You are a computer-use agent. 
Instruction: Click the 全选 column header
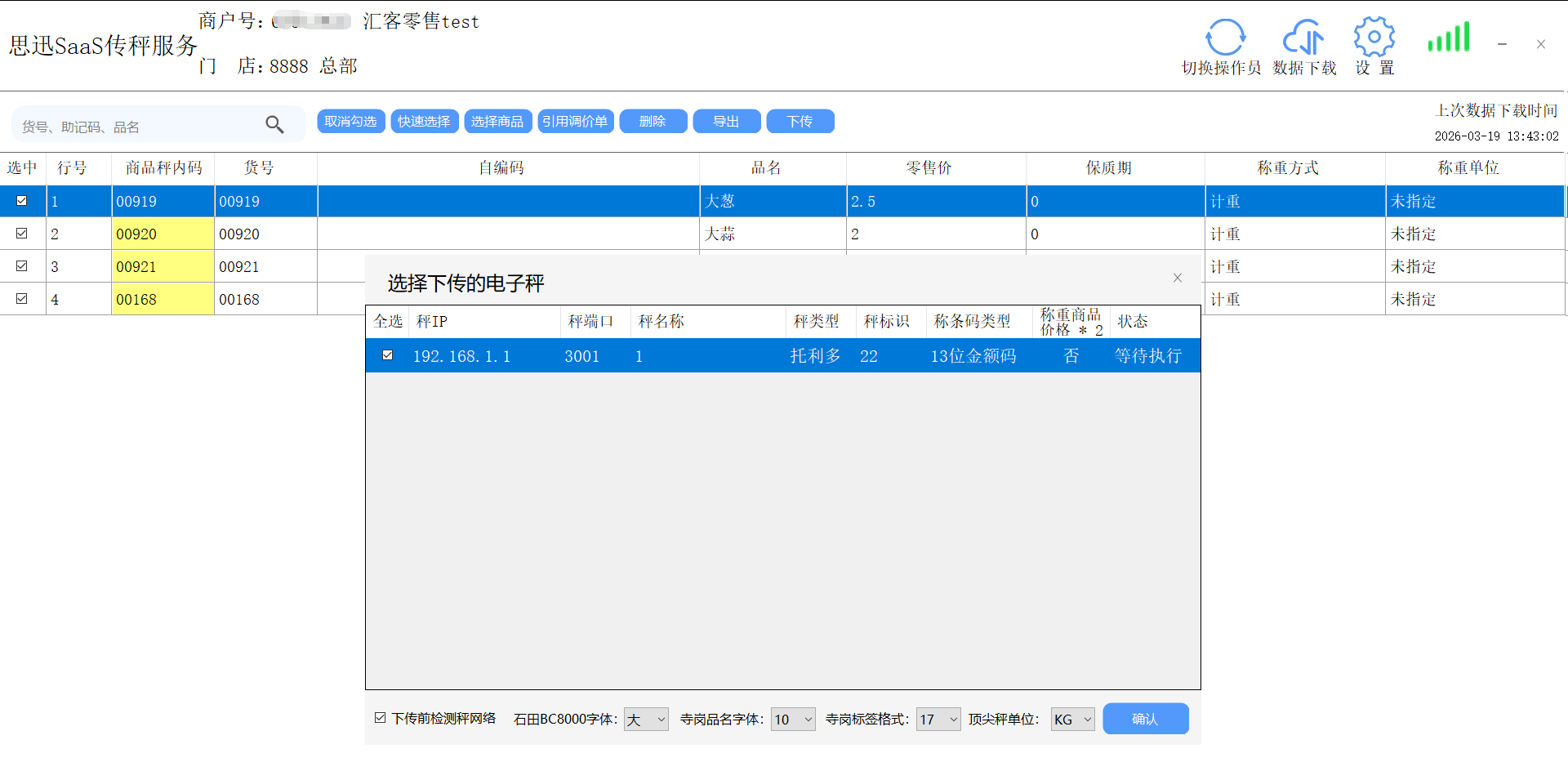[388, 322]
